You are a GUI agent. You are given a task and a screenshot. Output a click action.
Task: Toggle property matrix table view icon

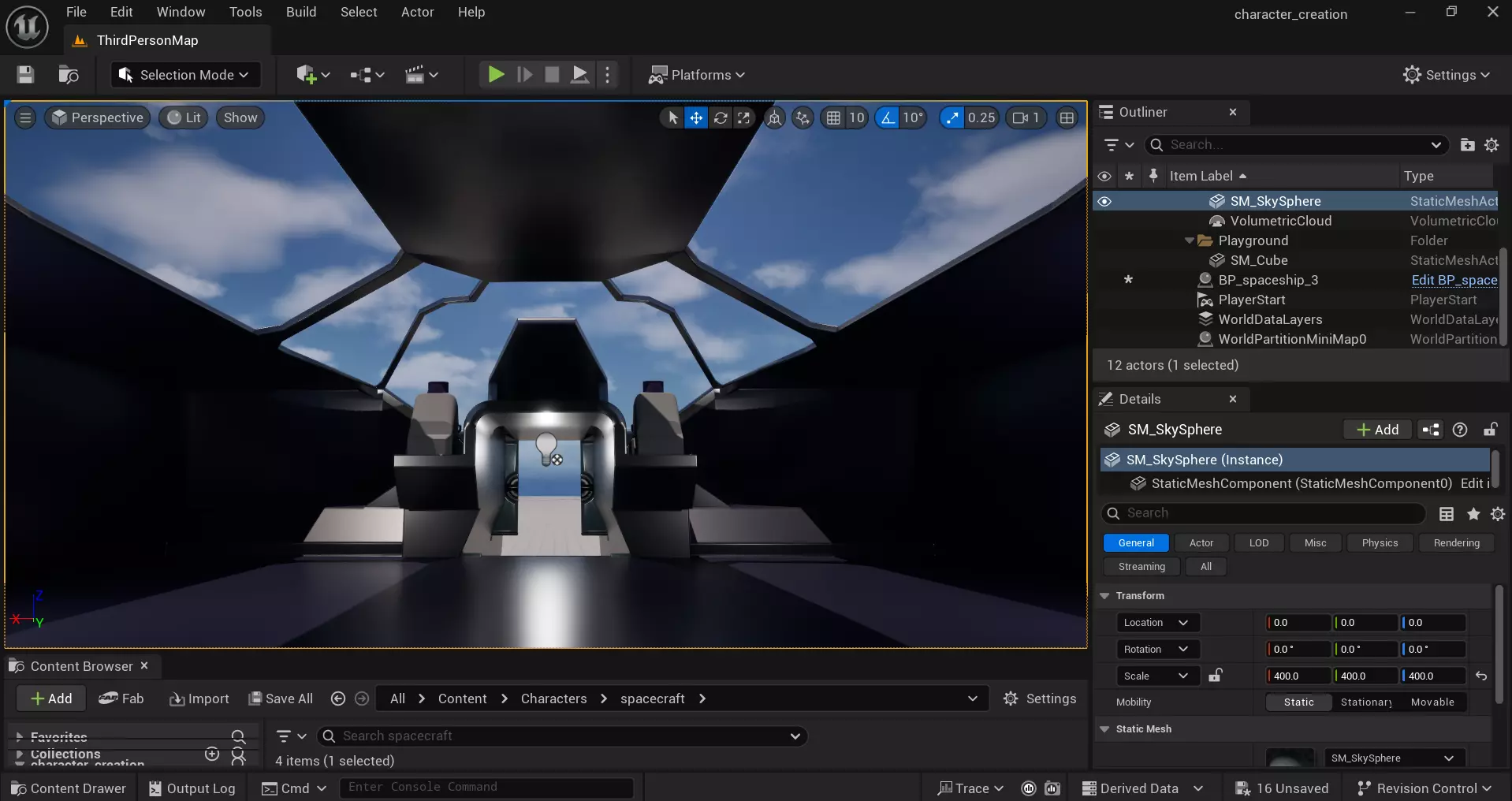(1447, 514)
